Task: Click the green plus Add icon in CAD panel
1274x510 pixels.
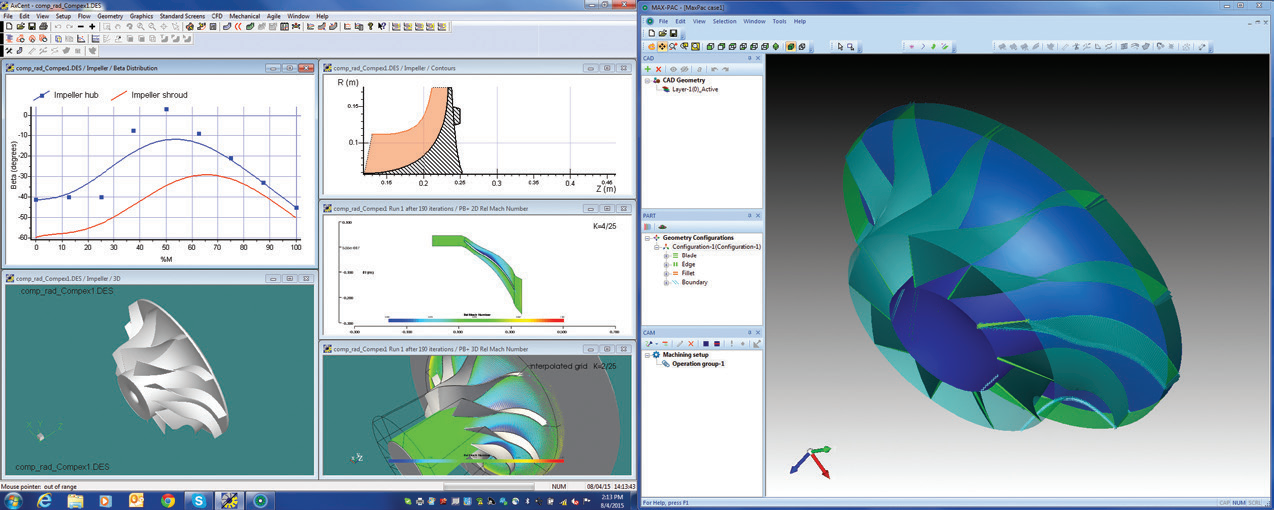Action: click(648, 69)
